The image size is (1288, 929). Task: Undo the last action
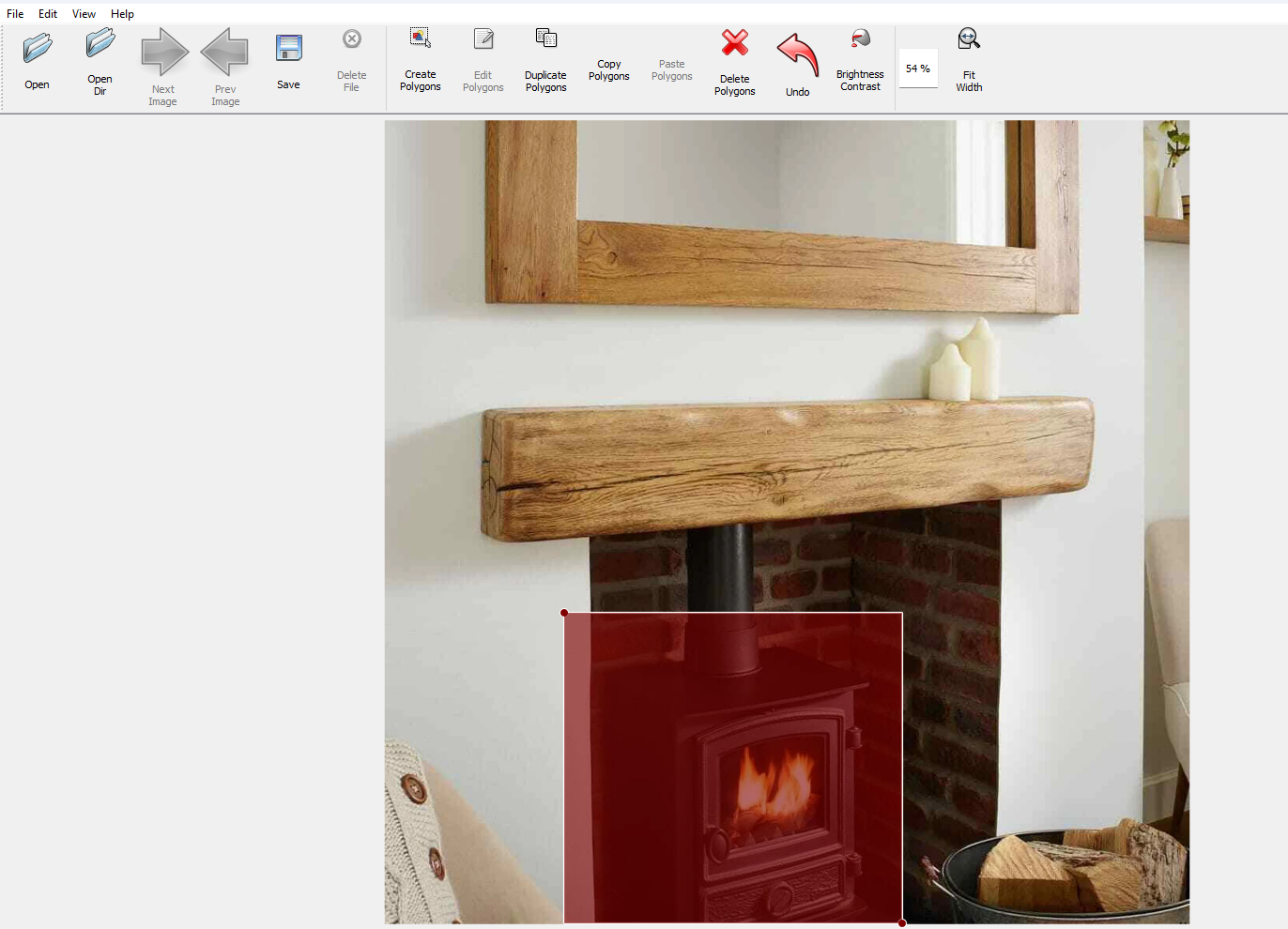(797, 56)
